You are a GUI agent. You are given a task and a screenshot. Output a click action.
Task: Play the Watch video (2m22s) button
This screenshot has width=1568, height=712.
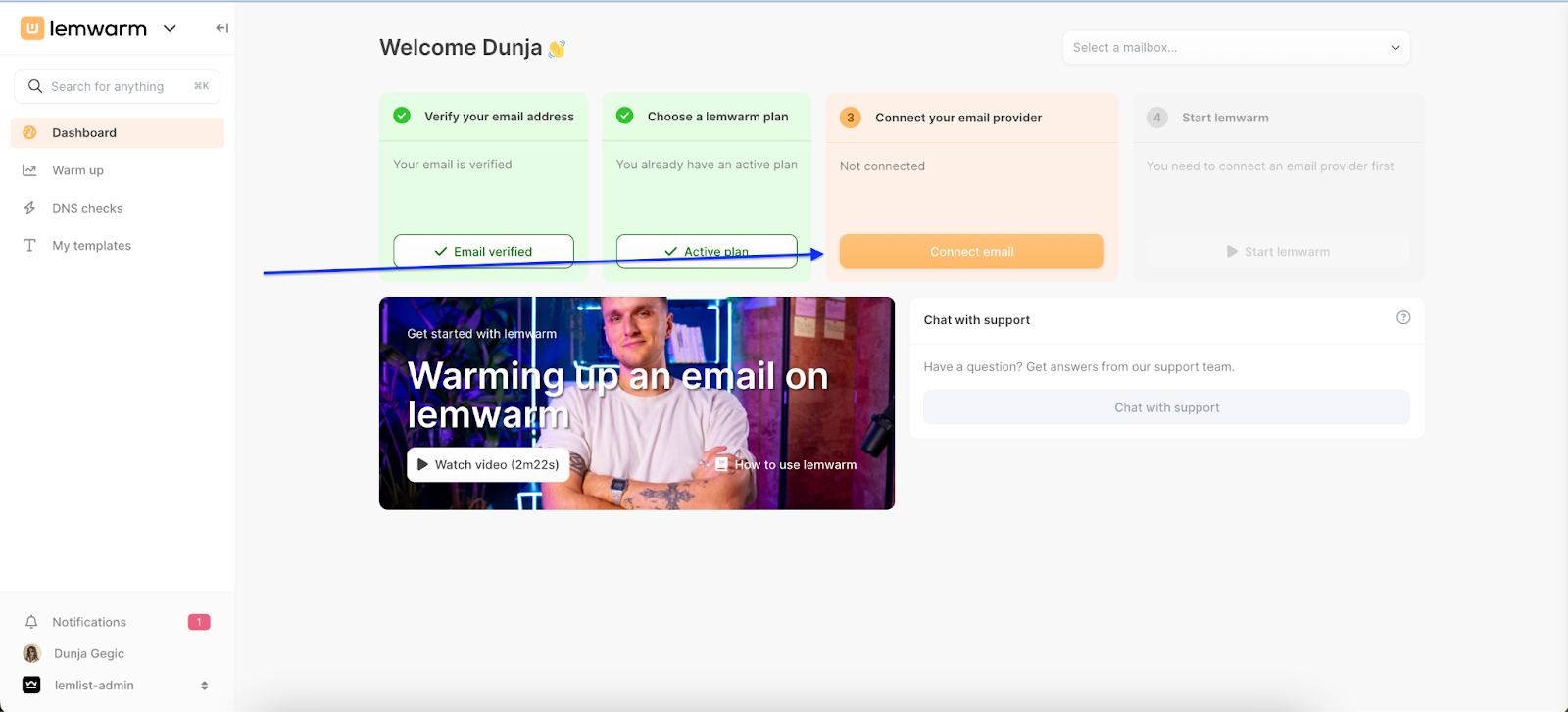[488, 465]
